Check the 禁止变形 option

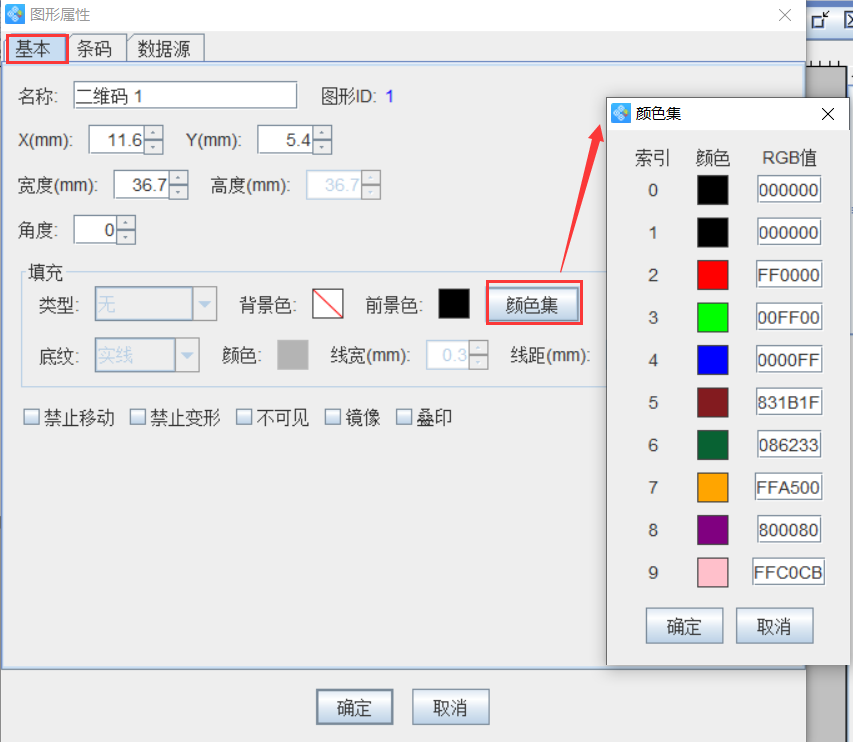click(137, 417)
